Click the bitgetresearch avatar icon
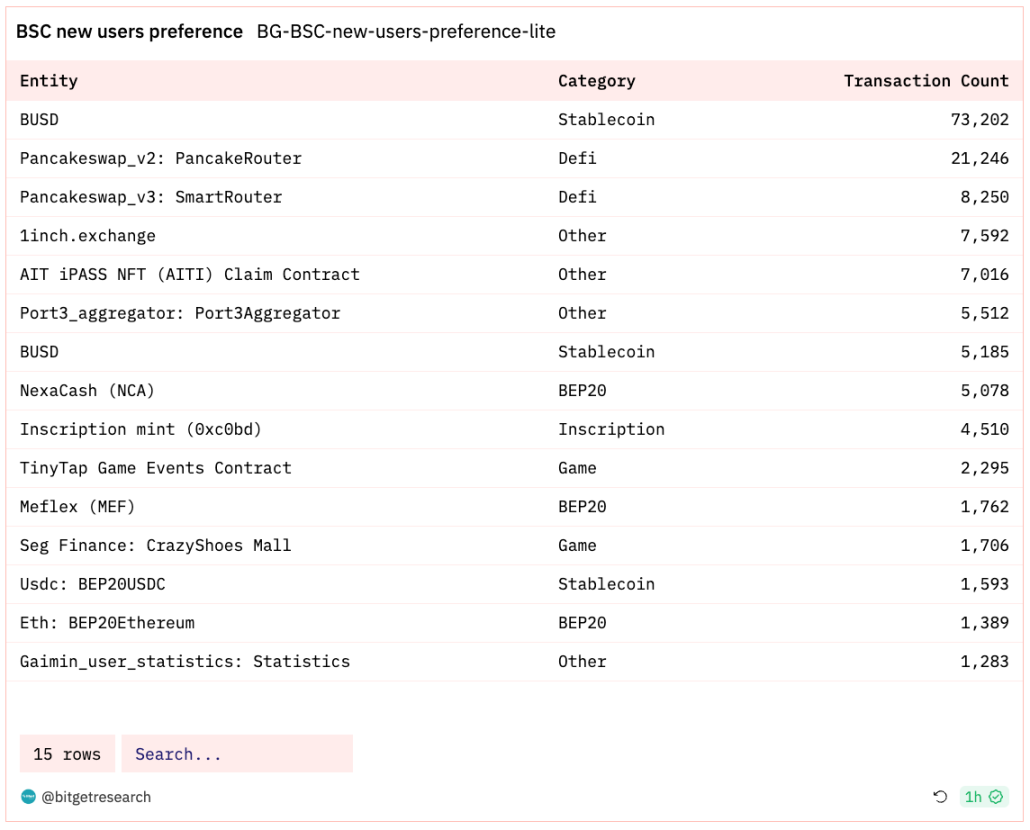Screen dimensions: 1030x830 coord(28,797)
